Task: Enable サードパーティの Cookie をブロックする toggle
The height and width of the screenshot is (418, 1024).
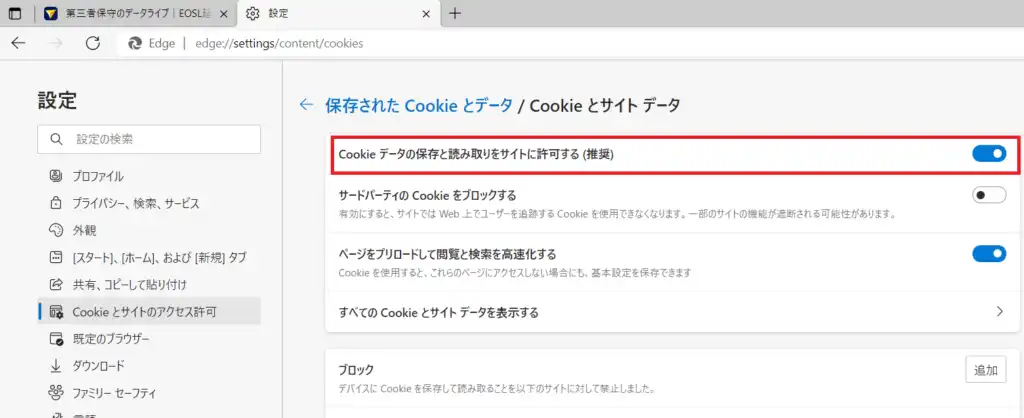Action: point(989,195)
